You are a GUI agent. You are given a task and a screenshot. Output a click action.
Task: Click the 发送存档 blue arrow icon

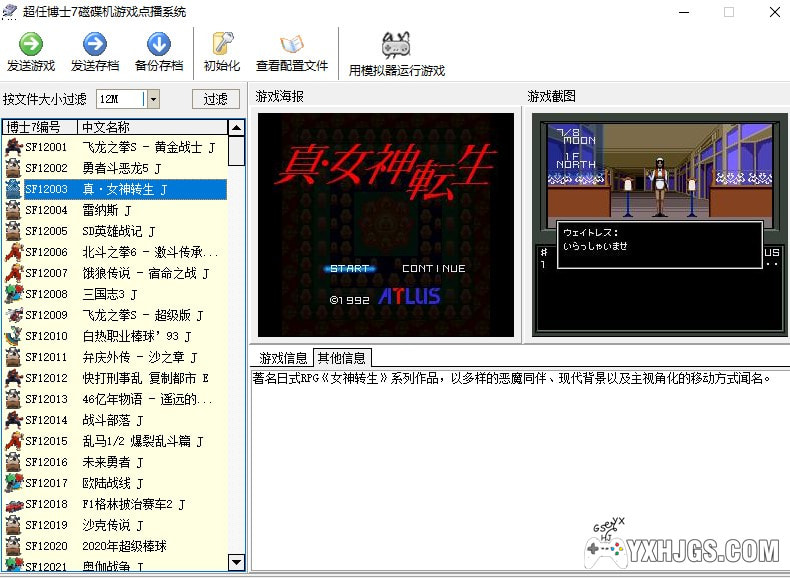[x=94, y=45]
